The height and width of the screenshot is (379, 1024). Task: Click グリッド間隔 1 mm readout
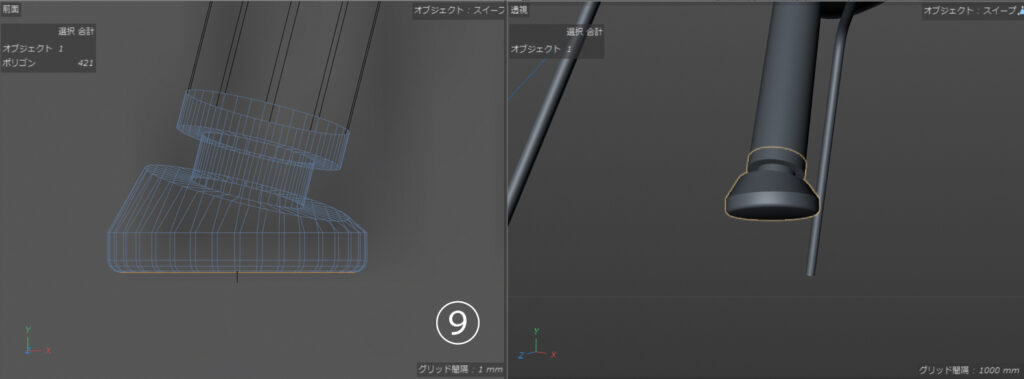(x=460, y=369)
